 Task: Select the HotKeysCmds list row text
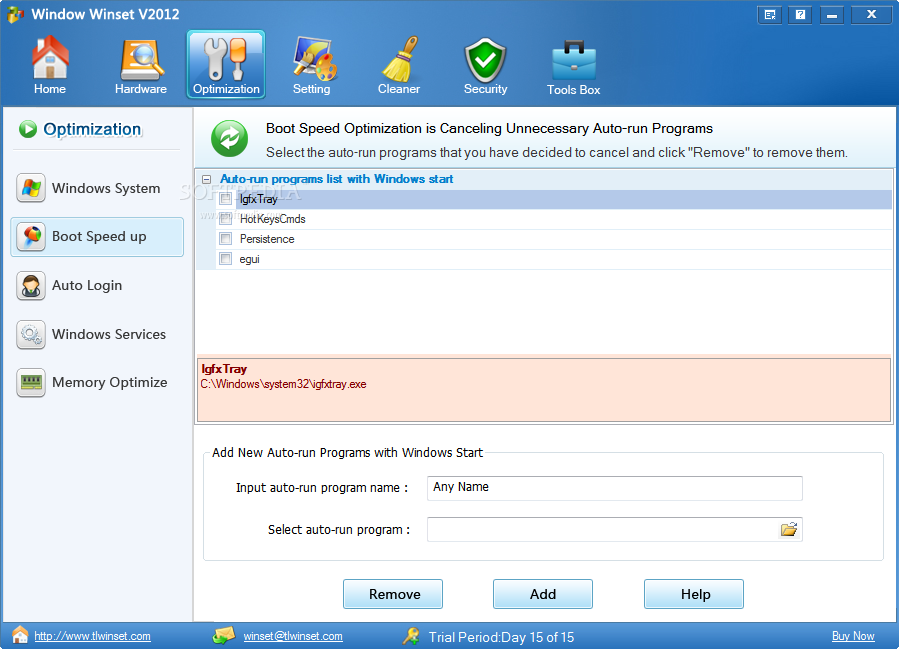(273, 219)
